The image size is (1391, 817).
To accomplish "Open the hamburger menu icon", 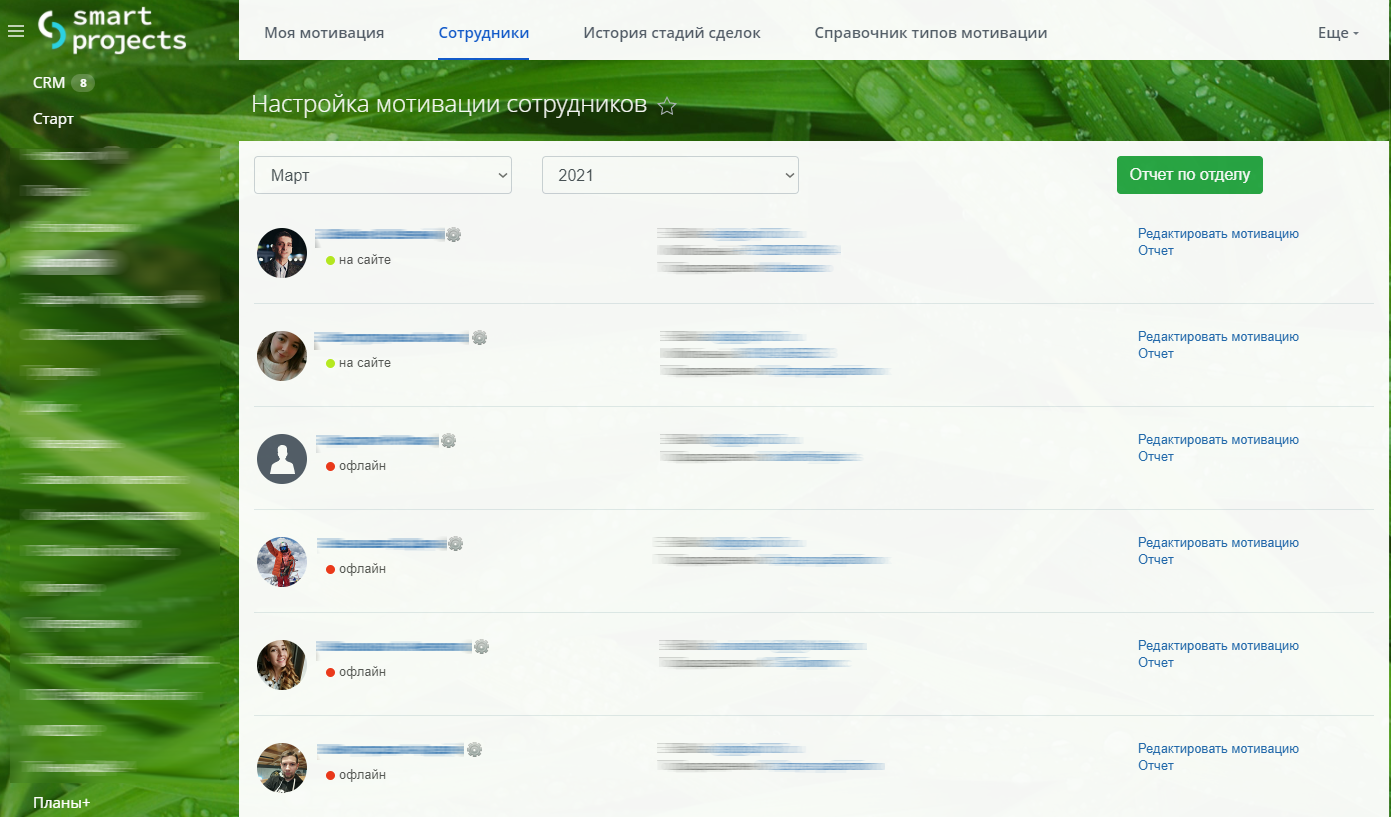I will pyautogui.click(x=15, y=32).
